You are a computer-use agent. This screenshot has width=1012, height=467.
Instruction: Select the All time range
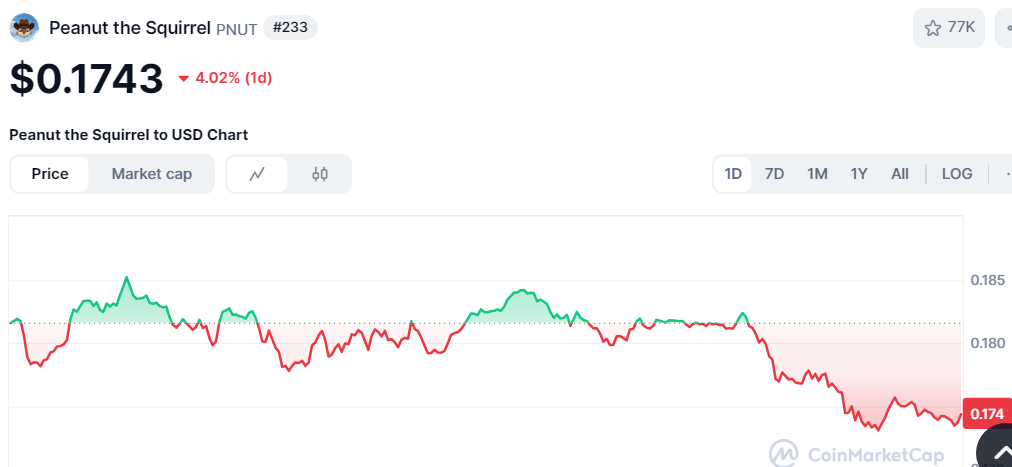click(900, 174)
